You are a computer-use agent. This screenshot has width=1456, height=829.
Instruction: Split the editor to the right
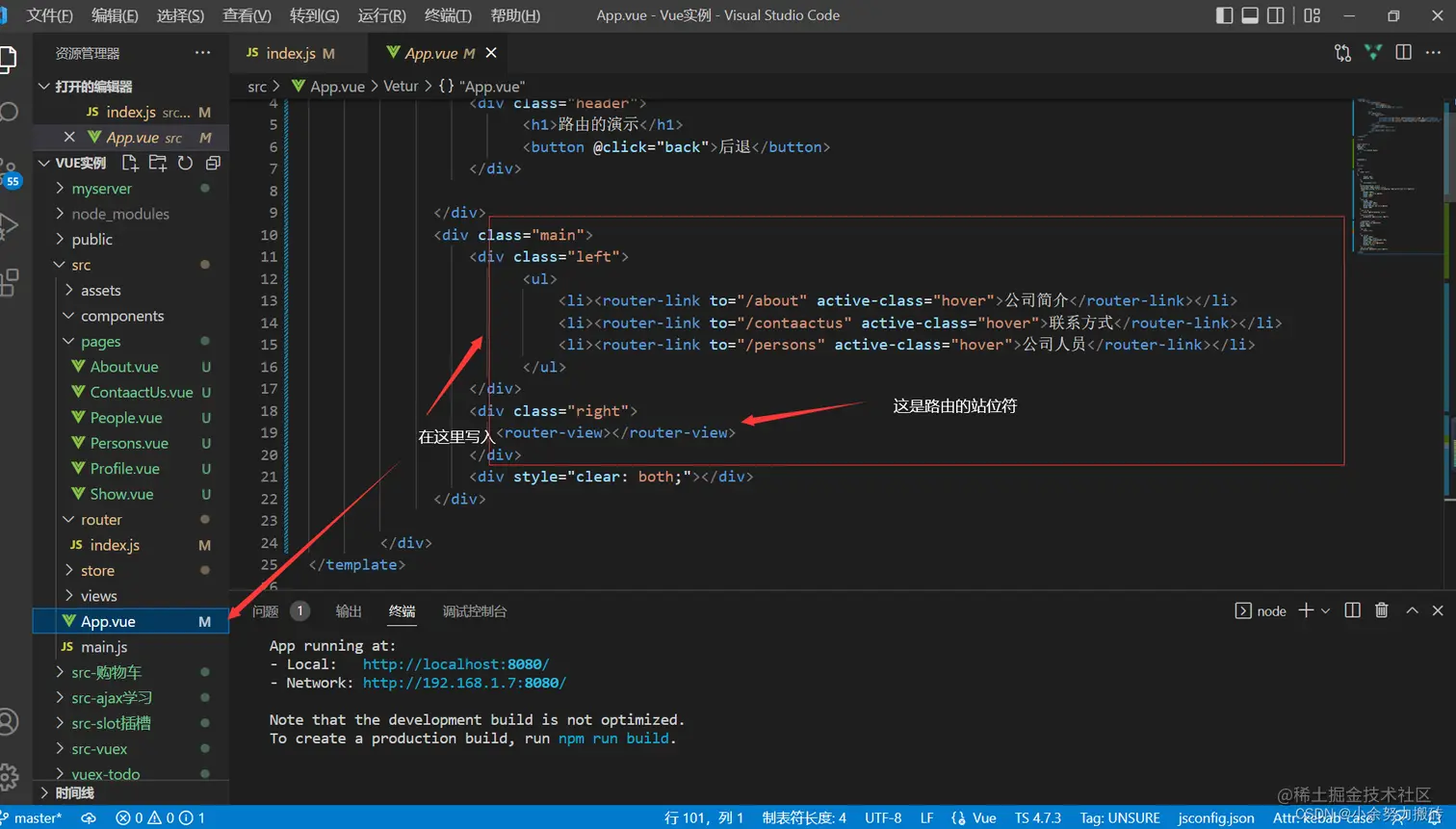[x=1404, y=53]
